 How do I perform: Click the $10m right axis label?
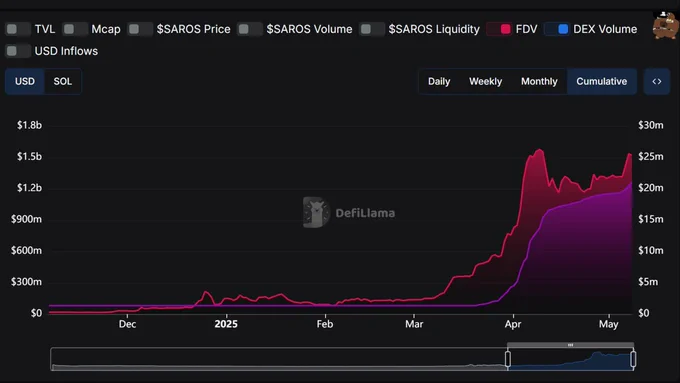651,250
